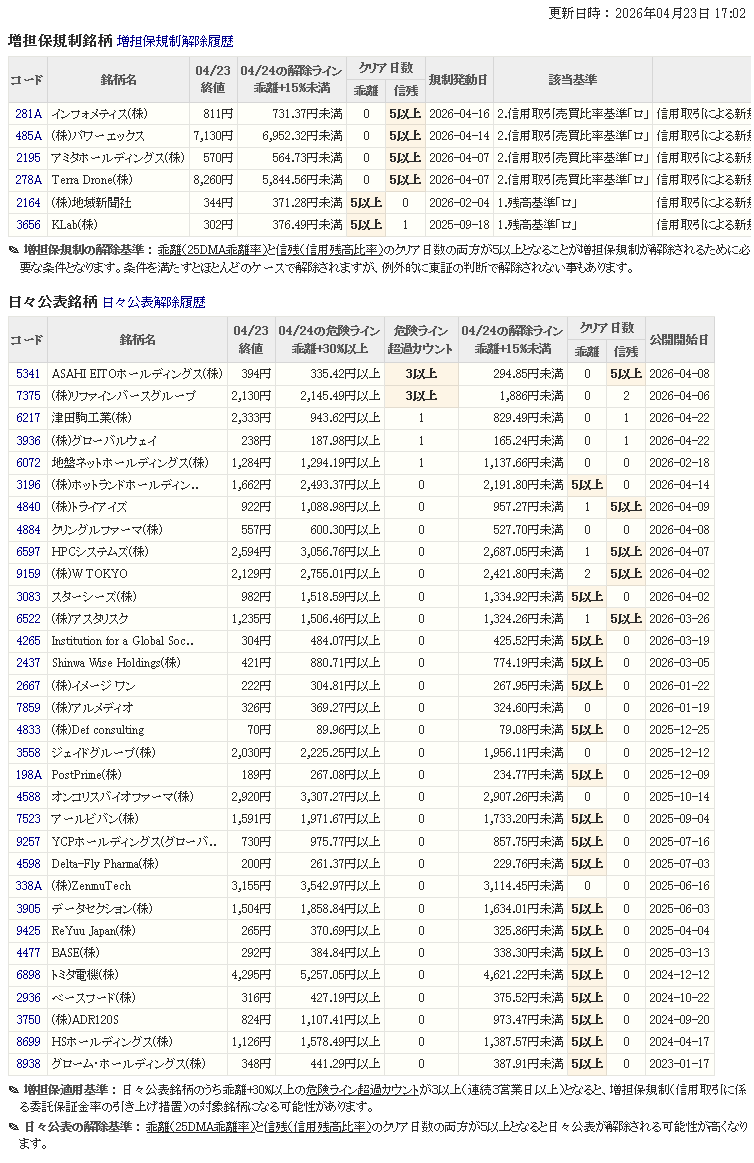Select stock code 6217 for 津田駒工業
Image resolution: width=754 pixels, height=1163 pixels.
point(28,418)
